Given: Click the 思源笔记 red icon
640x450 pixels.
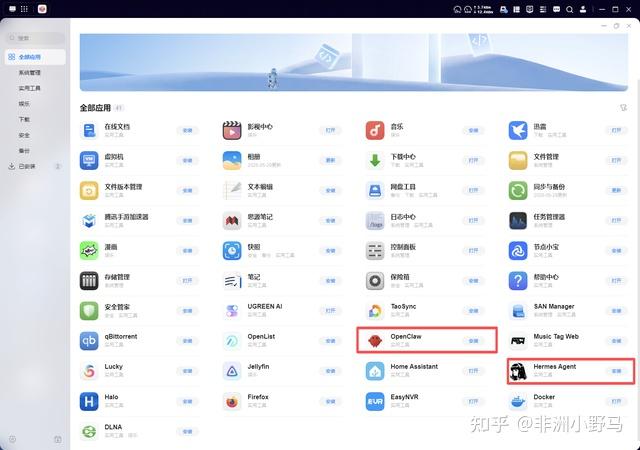Looking at the screenshot, I should point(232,221).
